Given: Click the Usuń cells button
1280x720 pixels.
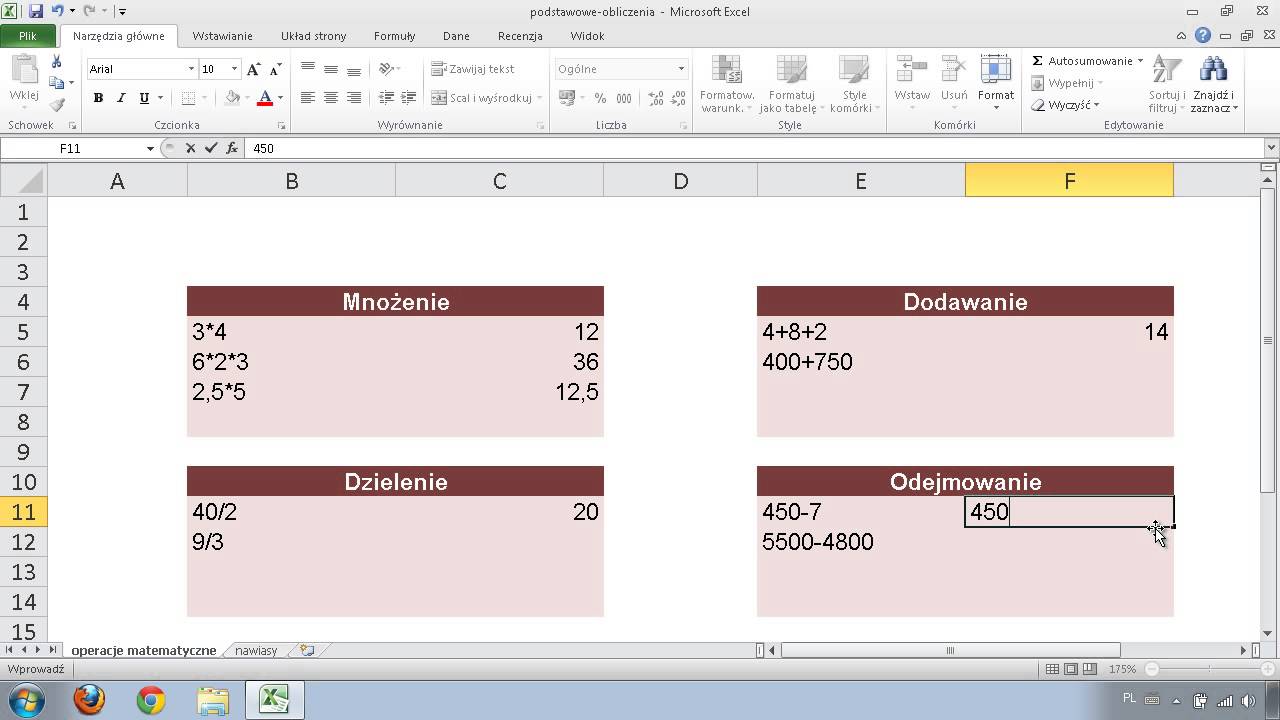Looking at the screenshot, I should (x=954, y=82).
